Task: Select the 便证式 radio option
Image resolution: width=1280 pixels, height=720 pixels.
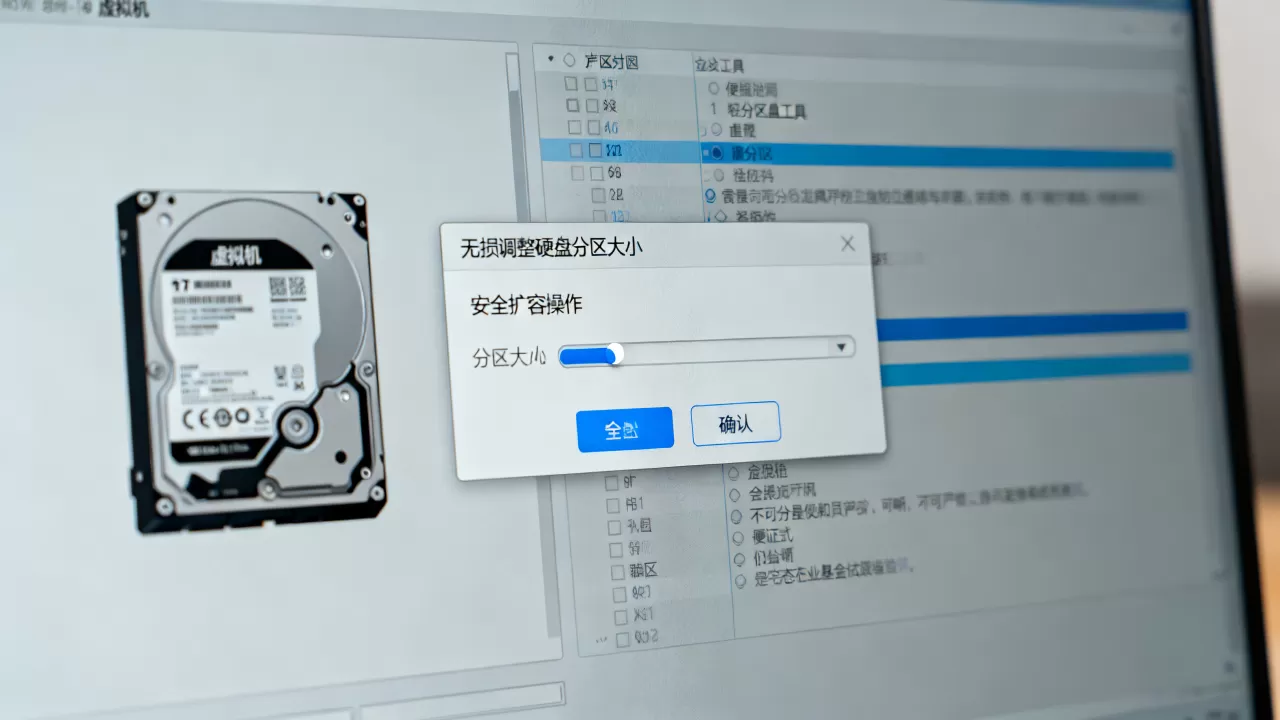Action: (740, 536)
